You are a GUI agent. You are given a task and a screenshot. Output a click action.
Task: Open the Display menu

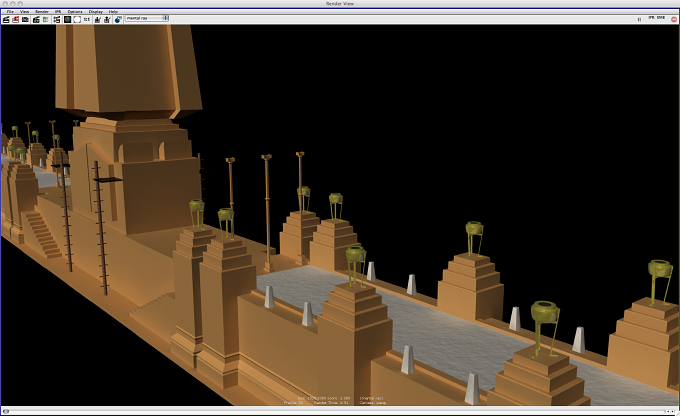pos(96,12)
